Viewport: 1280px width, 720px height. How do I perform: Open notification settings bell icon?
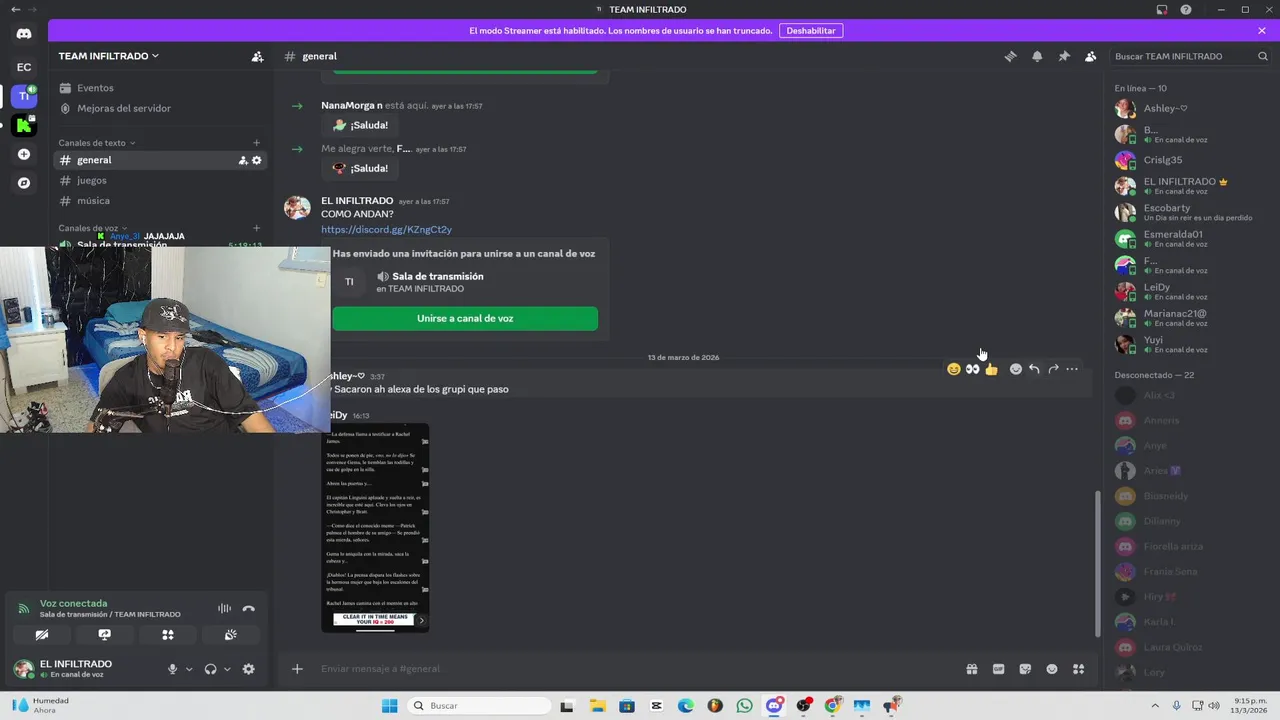pos(1037,56)
